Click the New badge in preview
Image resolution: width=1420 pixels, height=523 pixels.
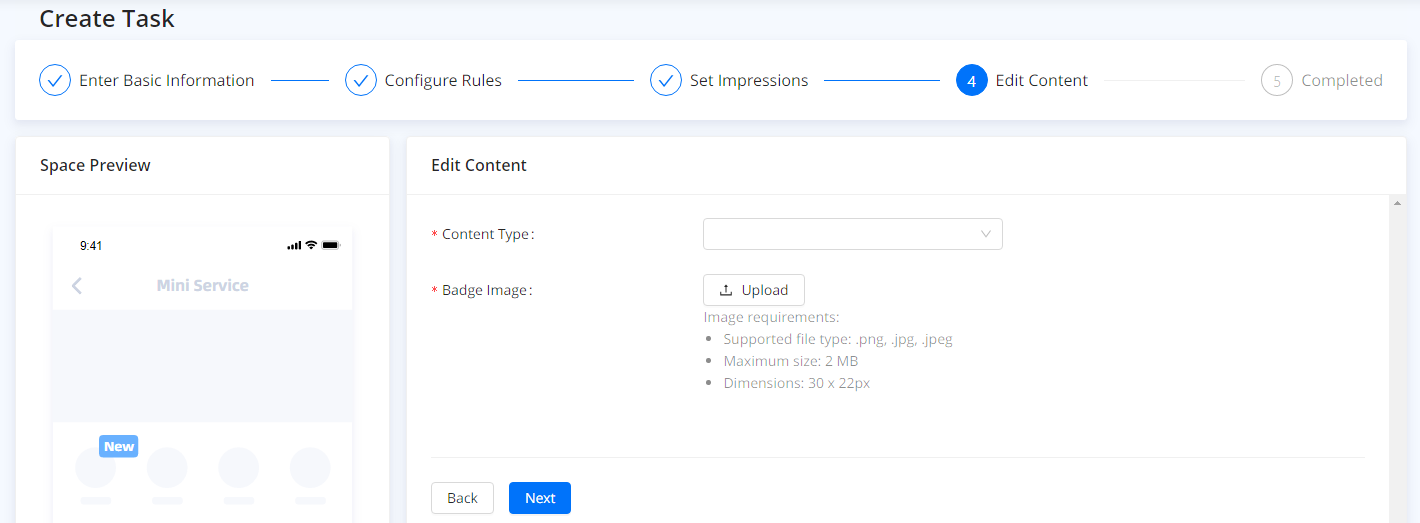tap(118, 446)
